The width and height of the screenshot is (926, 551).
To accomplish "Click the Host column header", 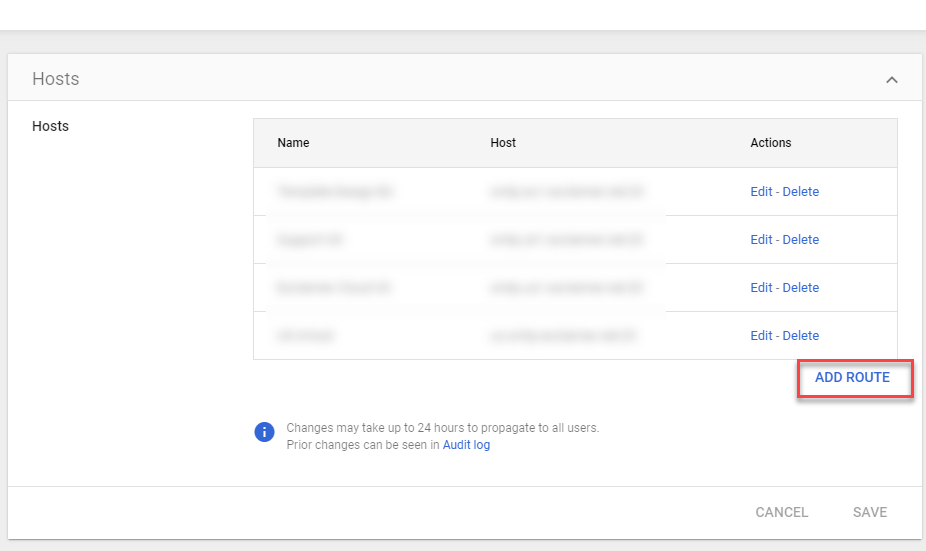I will coord(503,143).
